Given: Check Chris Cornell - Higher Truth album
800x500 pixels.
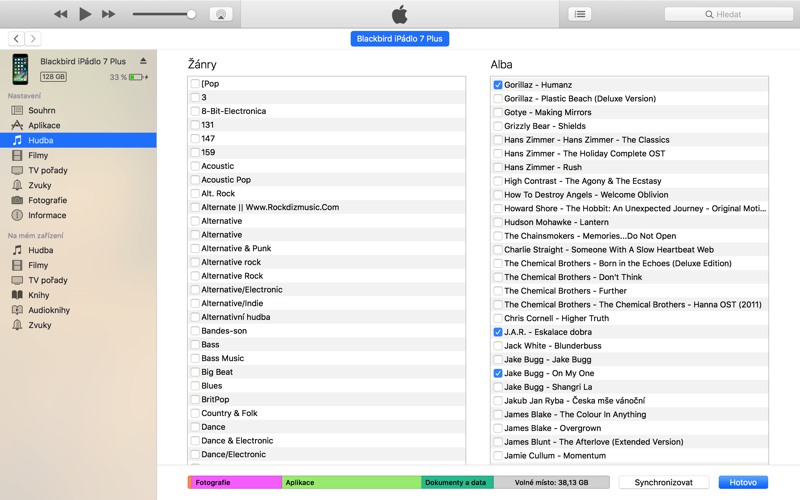Looking at the screenshot, I should [498, 318].
